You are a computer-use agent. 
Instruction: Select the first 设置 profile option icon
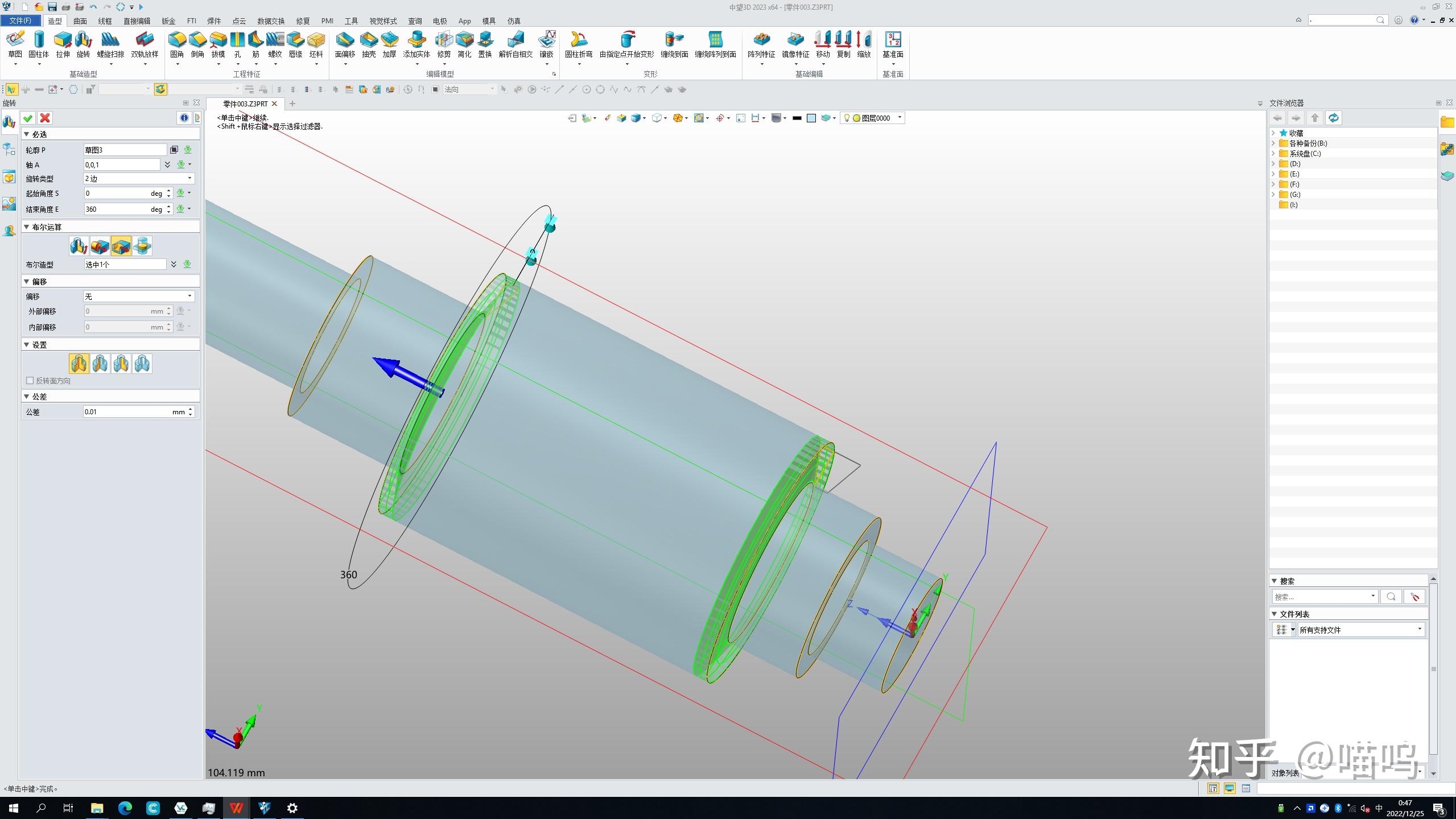click(79, 363)
